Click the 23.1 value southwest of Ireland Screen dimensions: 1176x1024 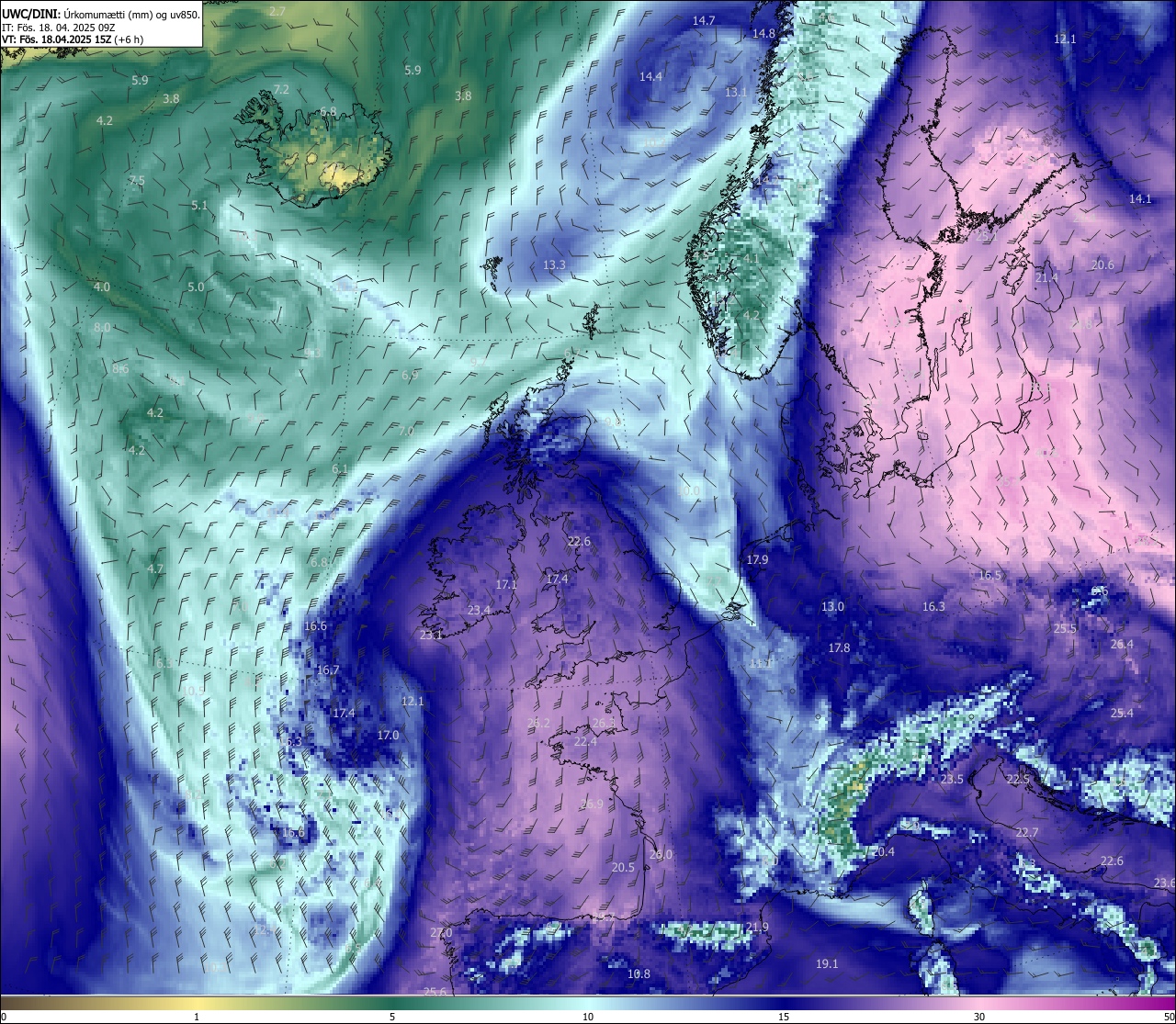(x=431, y=635)
